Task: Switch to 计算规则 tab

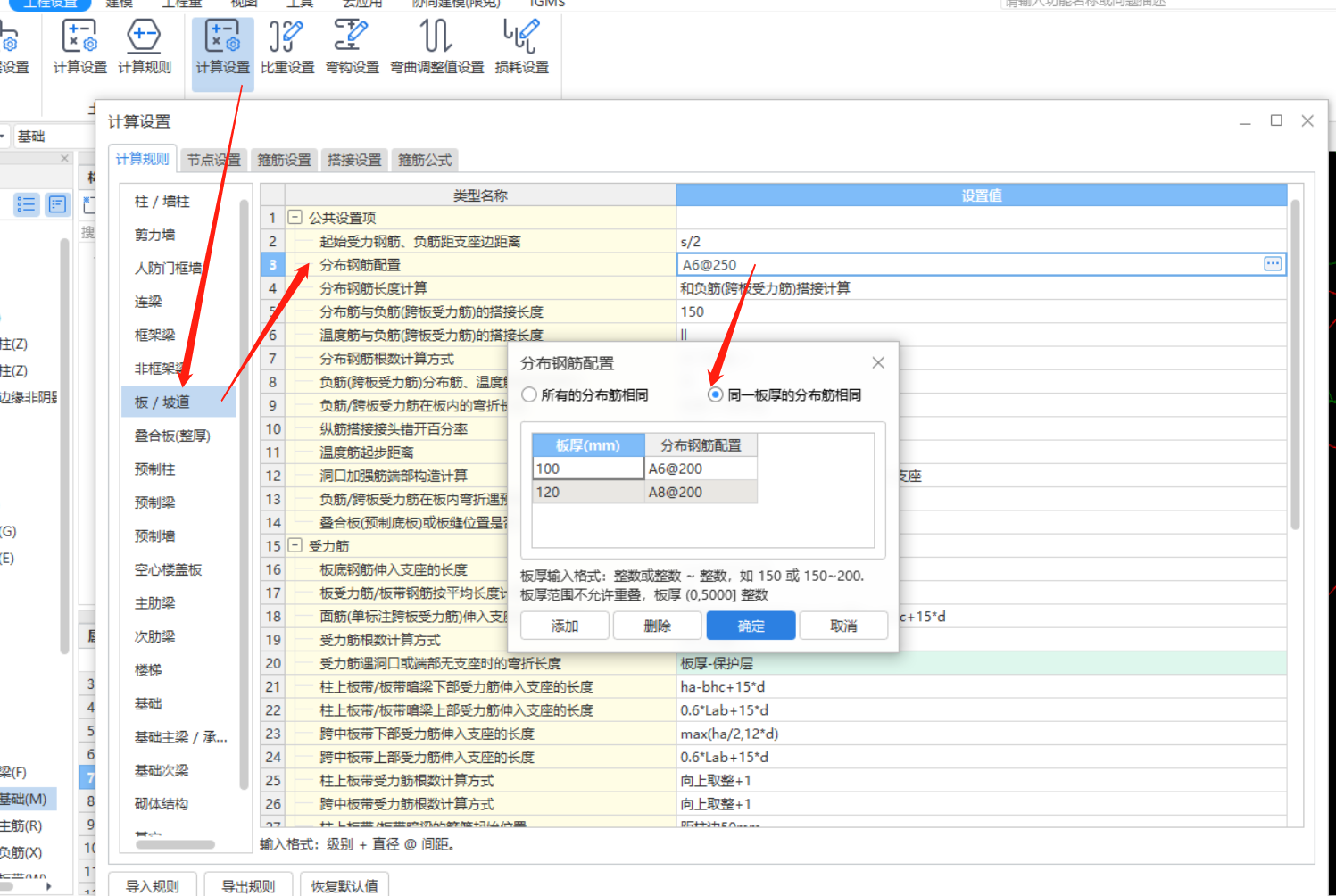Action: (x=142, y=159)
